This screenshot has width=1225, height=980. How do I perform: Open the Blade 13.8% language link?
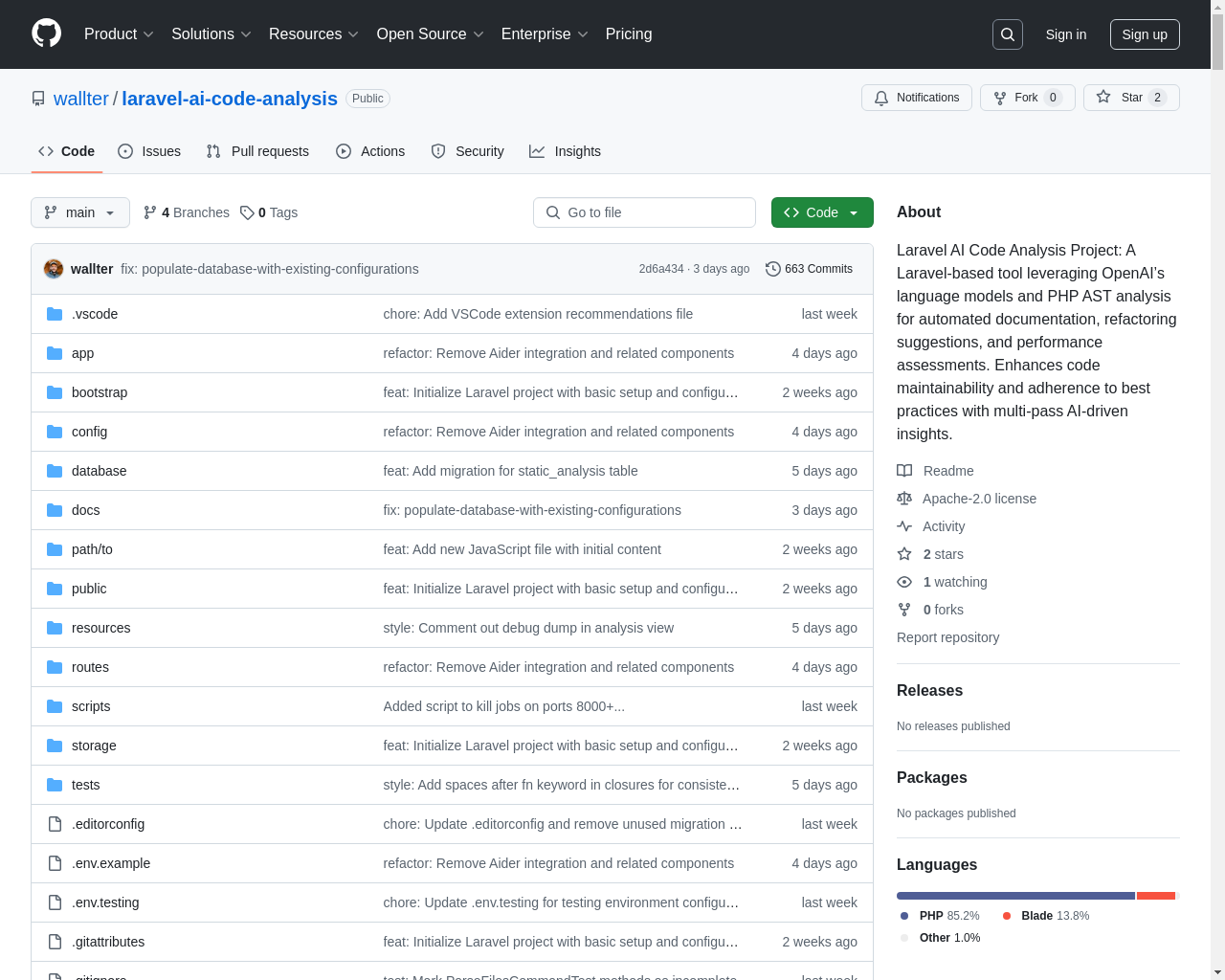1045,916
